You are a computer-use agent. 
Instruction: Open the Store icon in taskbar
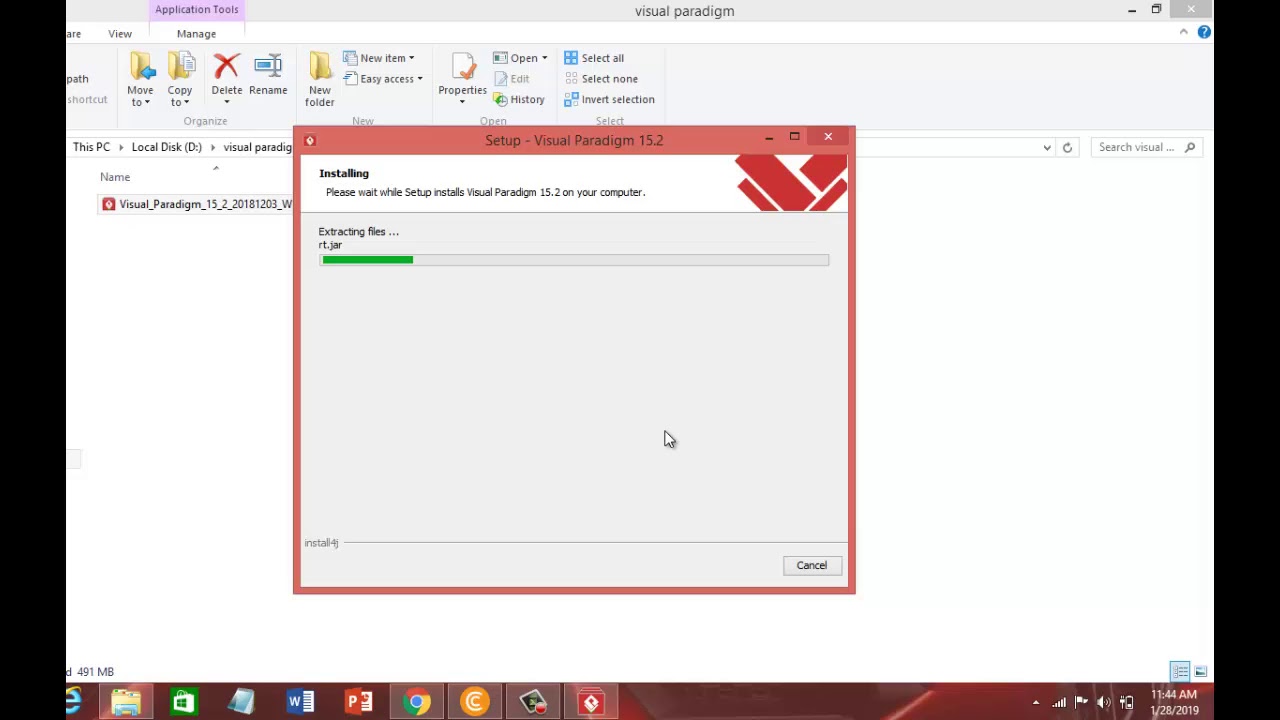183,702
